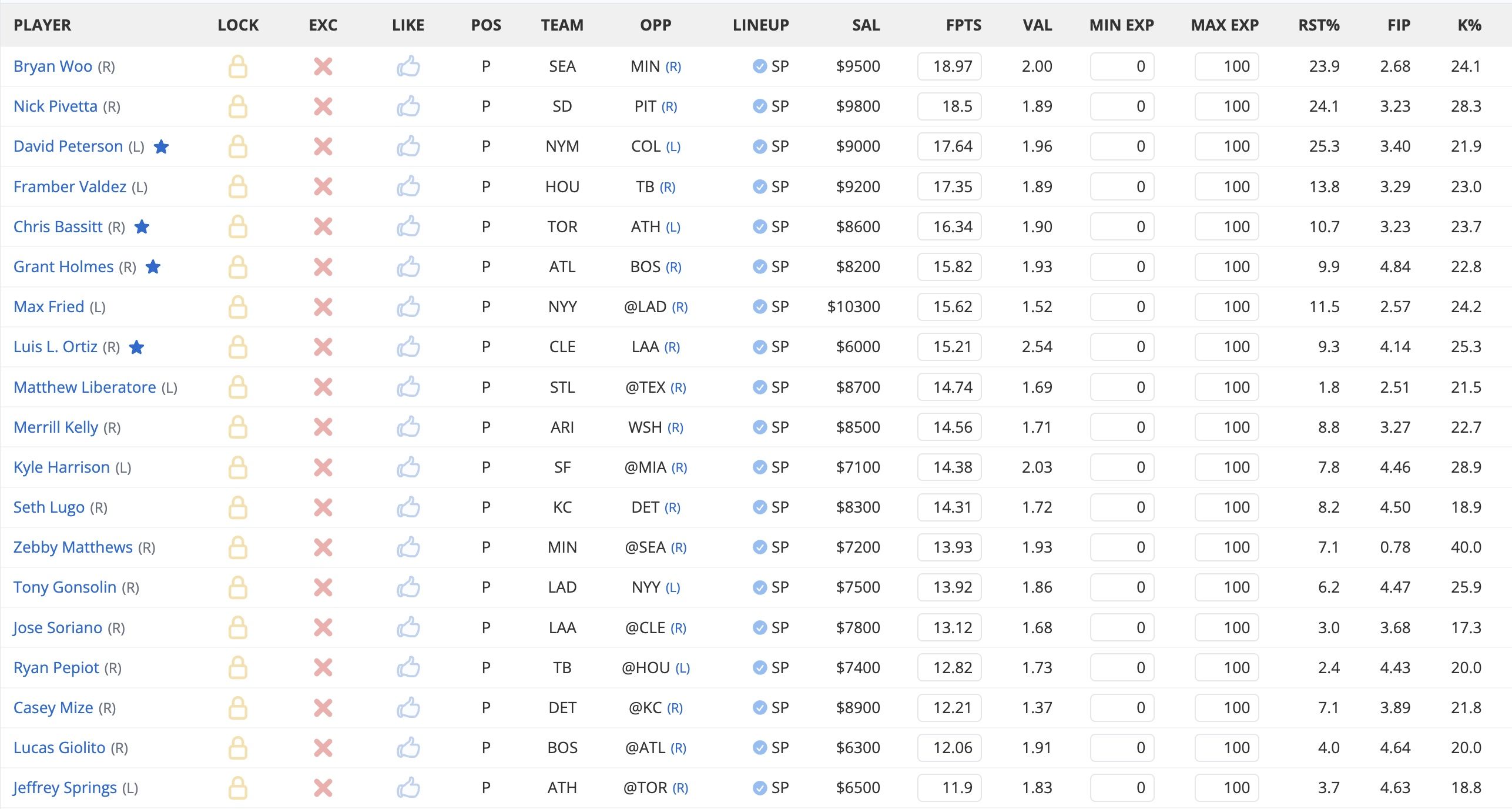
Task: Like Merrill Kelly thumbs-up icon
Action: (x=408, y=427)
